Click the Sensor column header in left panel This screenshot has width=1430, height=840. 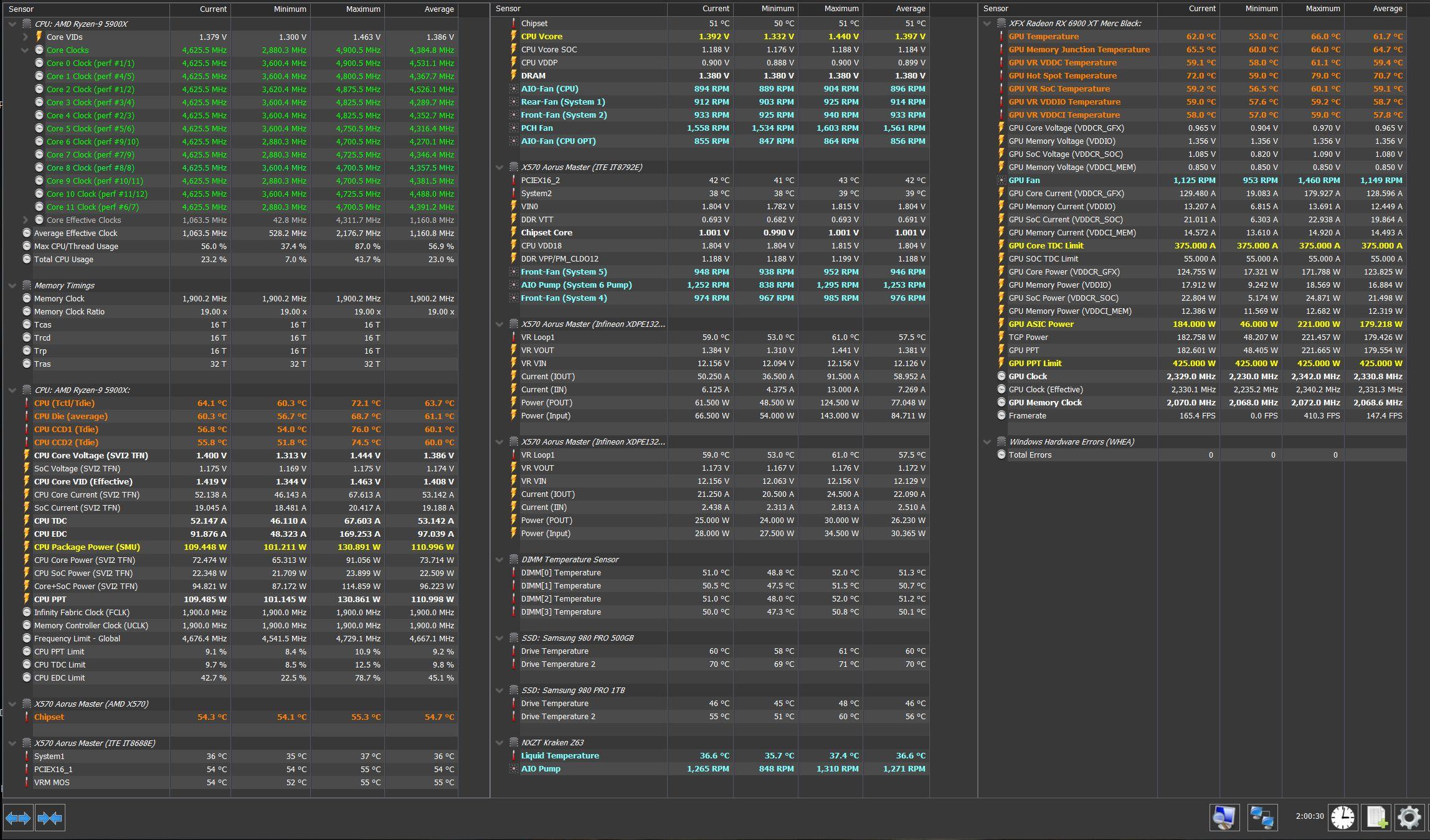86,9
